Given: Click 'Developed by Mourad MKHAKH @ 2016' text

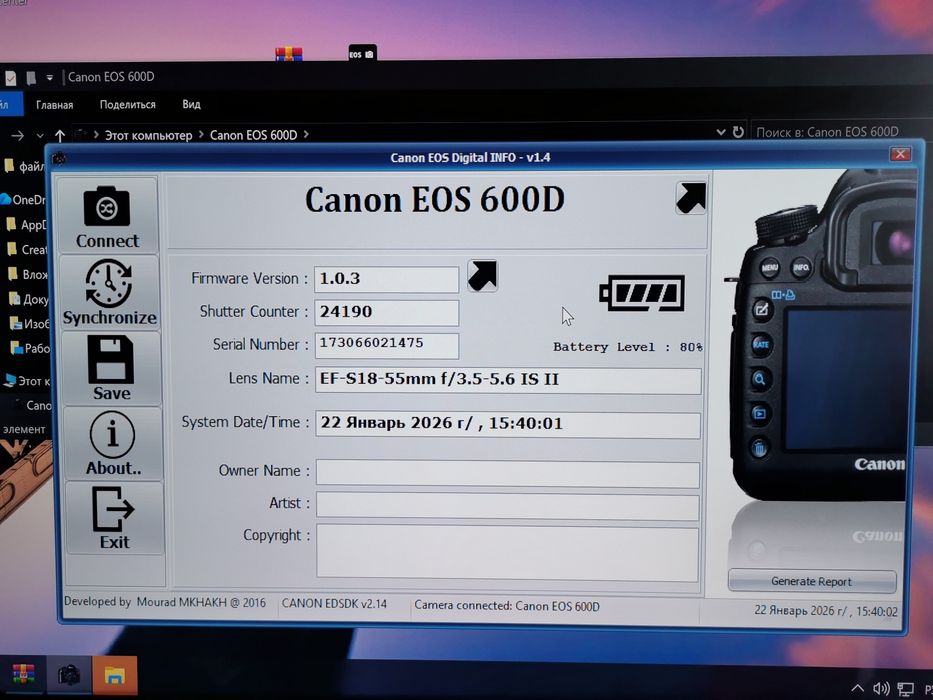Looking at the screenshot, I should pyautogui.click(x=165, y=602).
